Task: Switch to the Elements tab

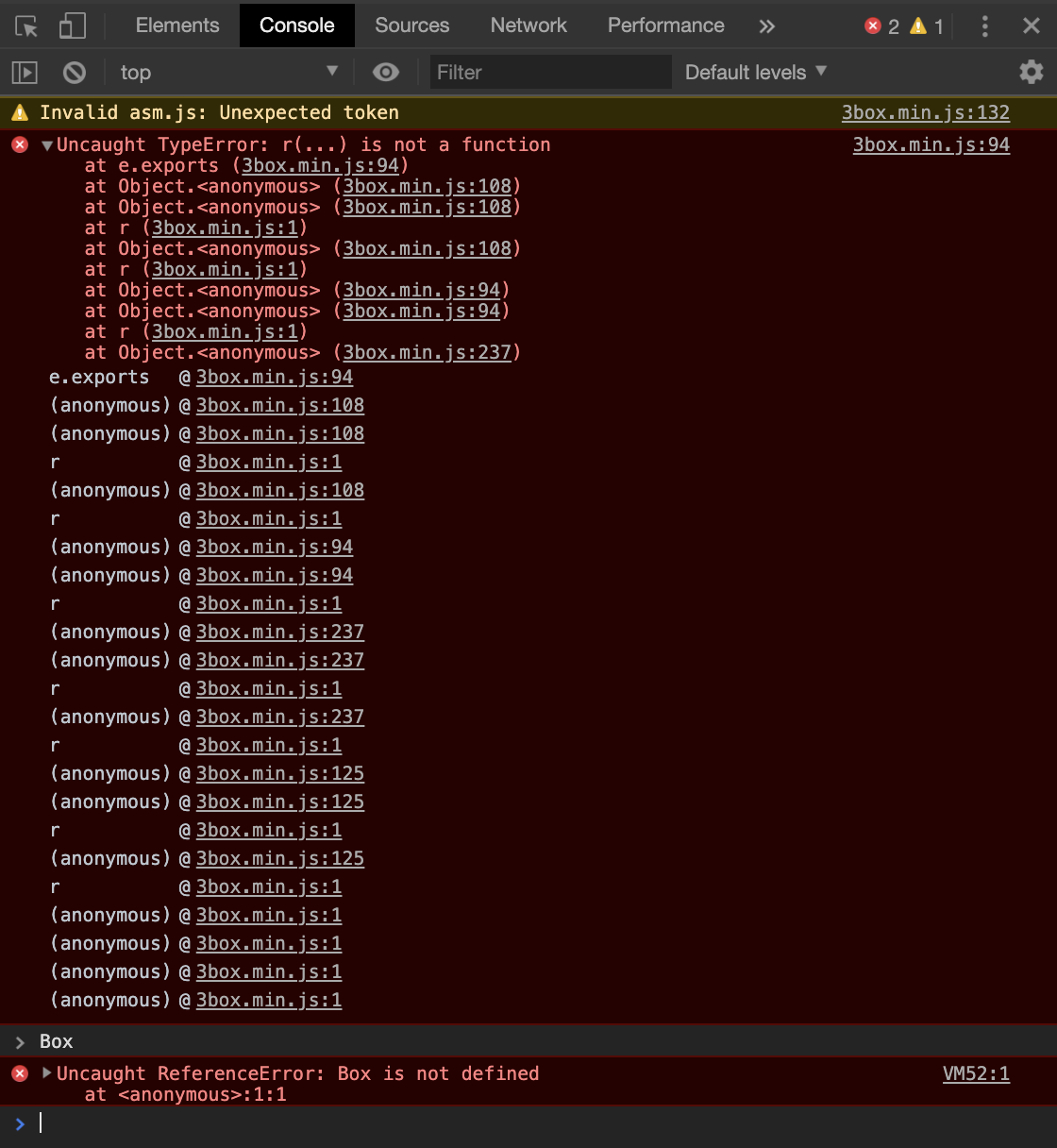Action: point(177,25)
